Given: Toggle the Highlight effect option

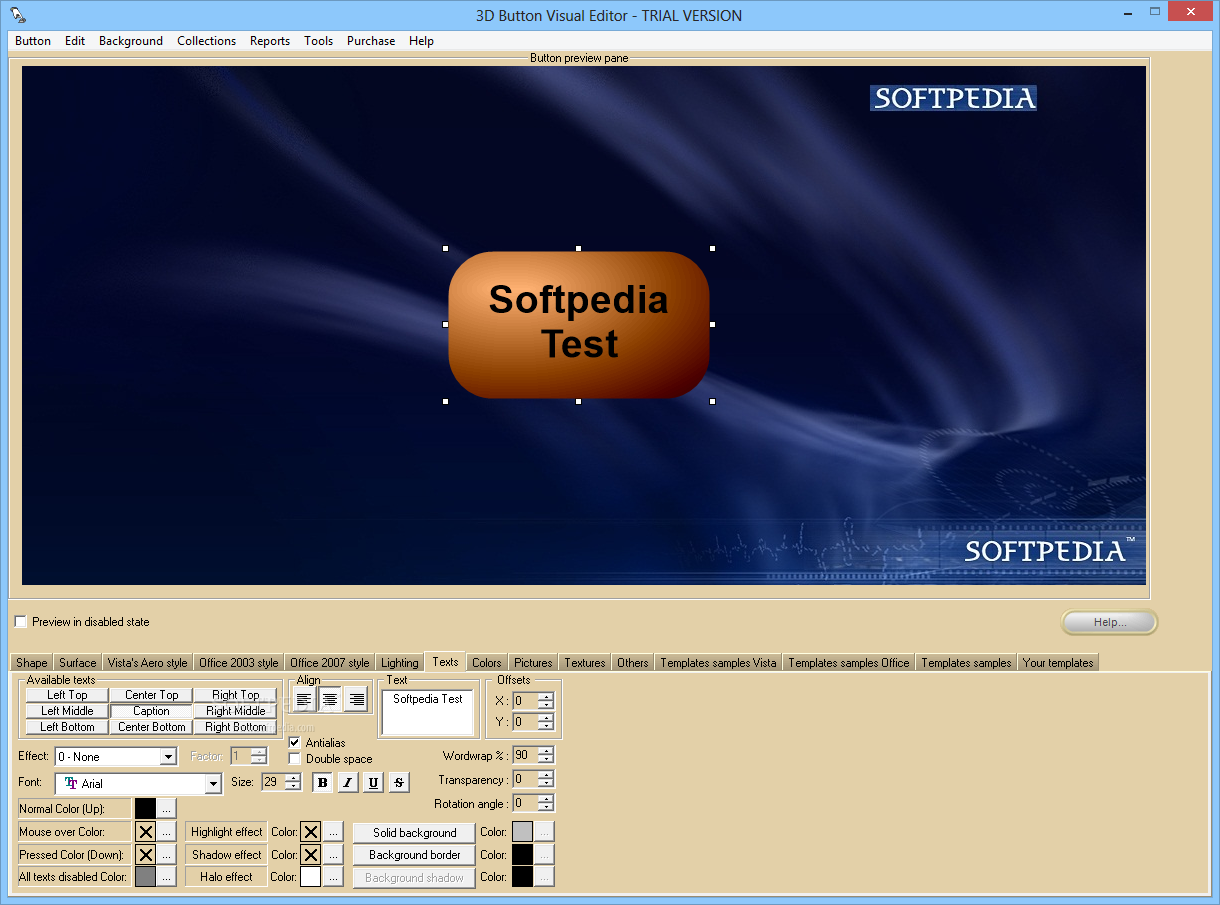Looking at the screenshot, I should click(x=227, y=831).
